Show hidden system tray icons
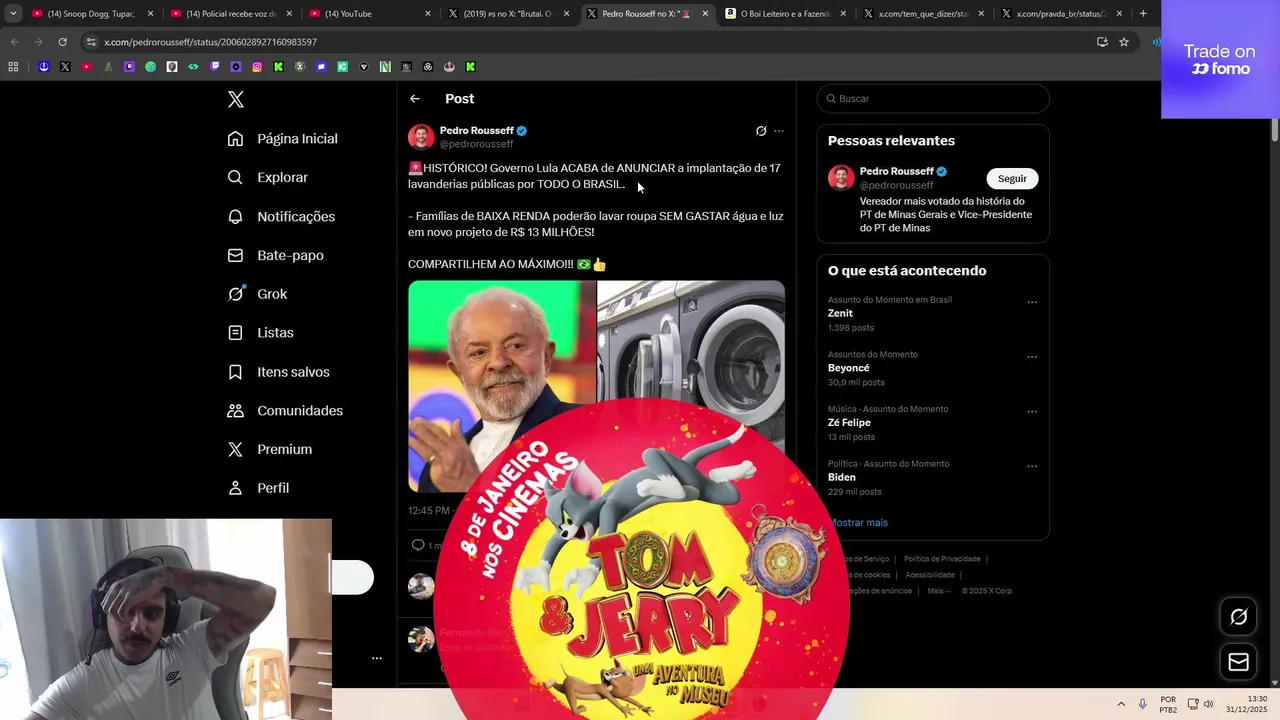 1121,704
